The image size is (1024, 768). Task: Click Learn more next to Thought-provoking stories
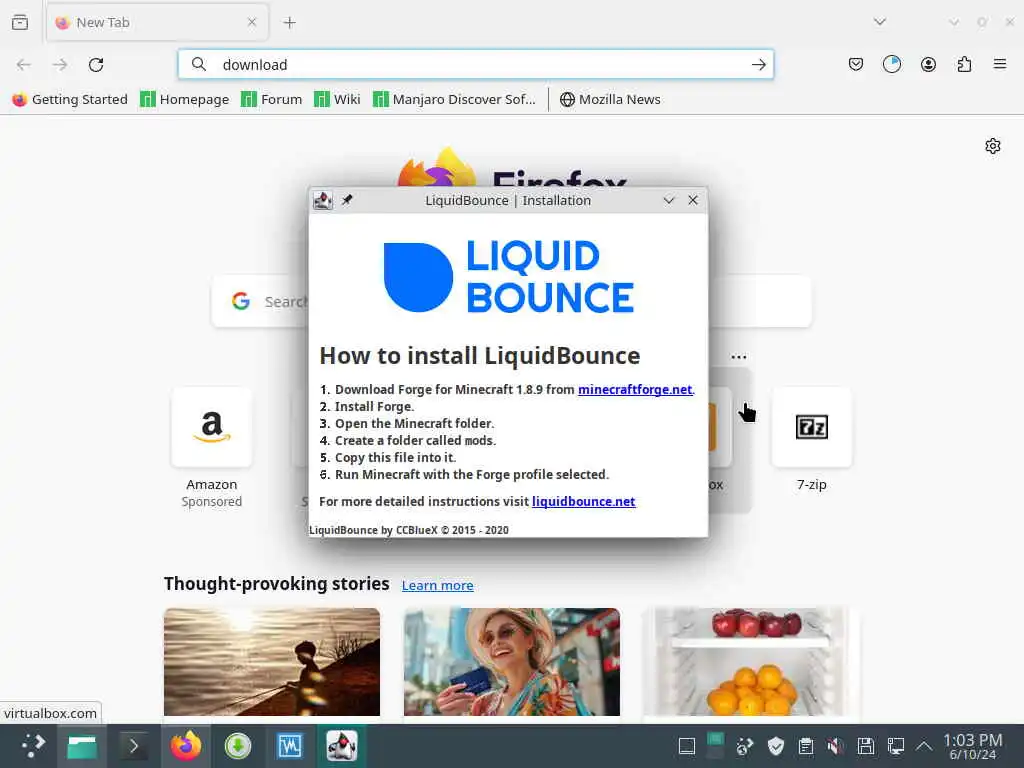[x=438, y=586]
